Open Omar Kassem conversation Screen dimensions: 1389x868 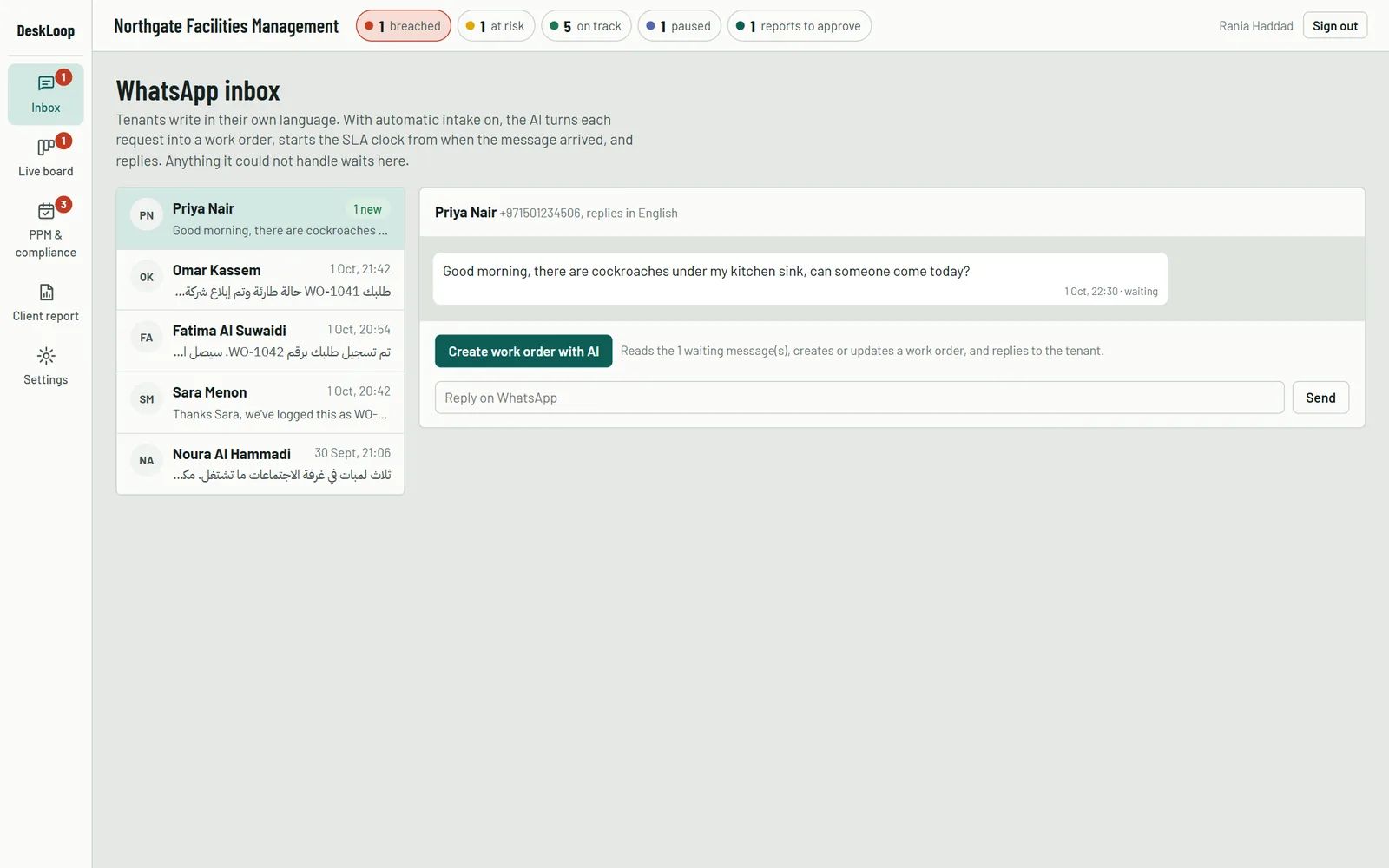point(260,280)
